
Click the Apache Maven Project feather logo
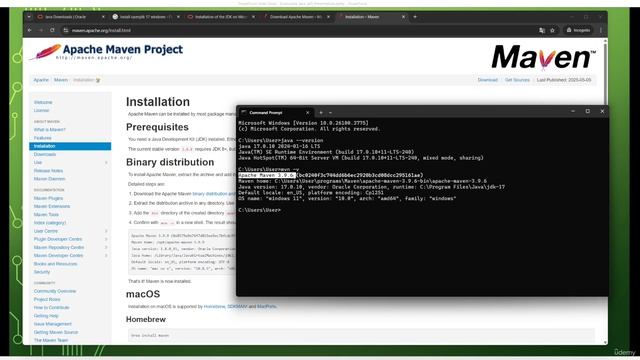106,52
